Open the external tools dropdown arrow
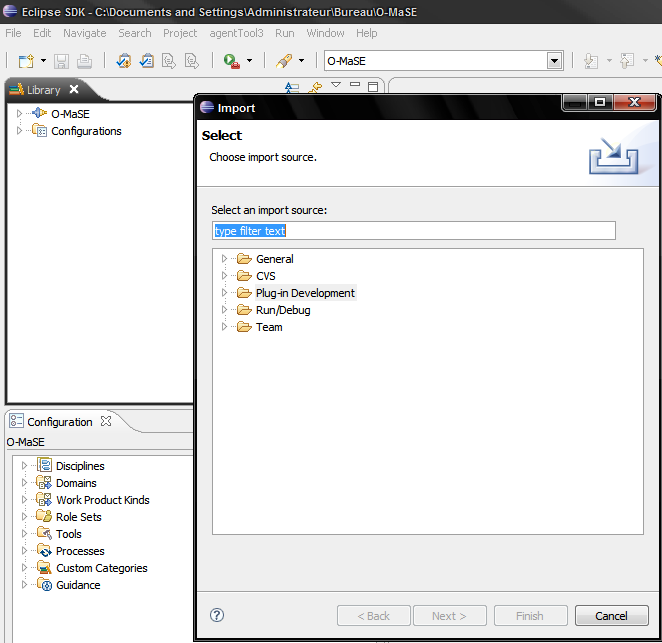Image resolution: width=662 pixels, height=643 pixels. pyautogui.click(x=250, y=61)
